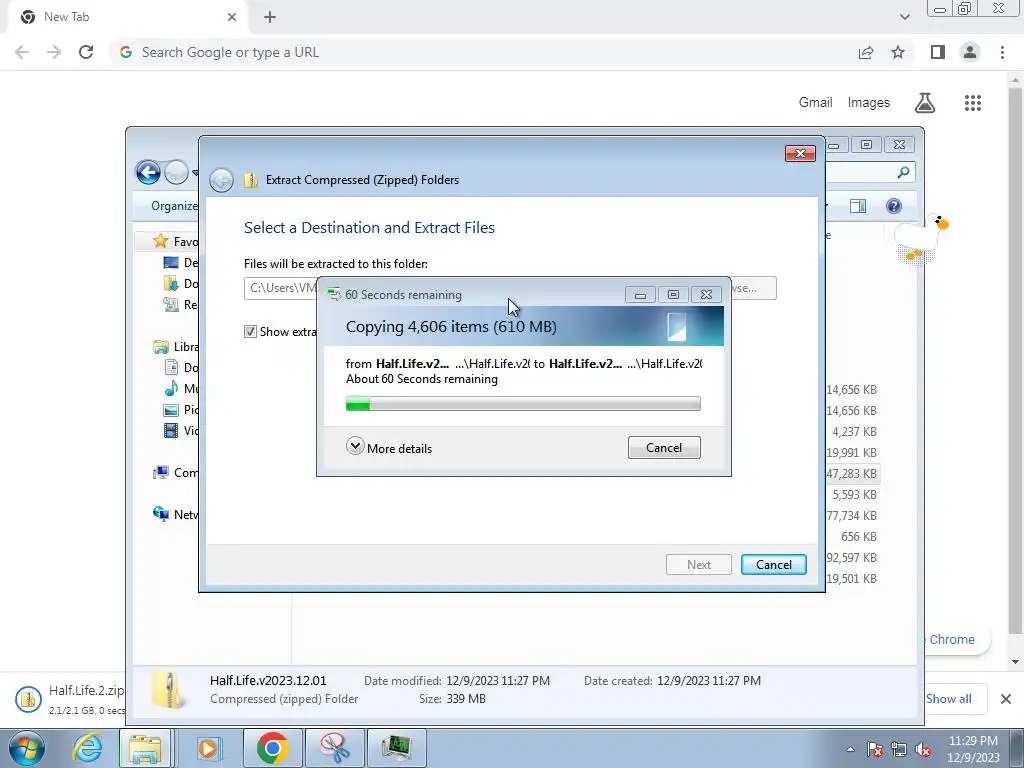1024x768 pixels.
Task: Select the 5,593 KB file row
Action: [x=852, y=494]
